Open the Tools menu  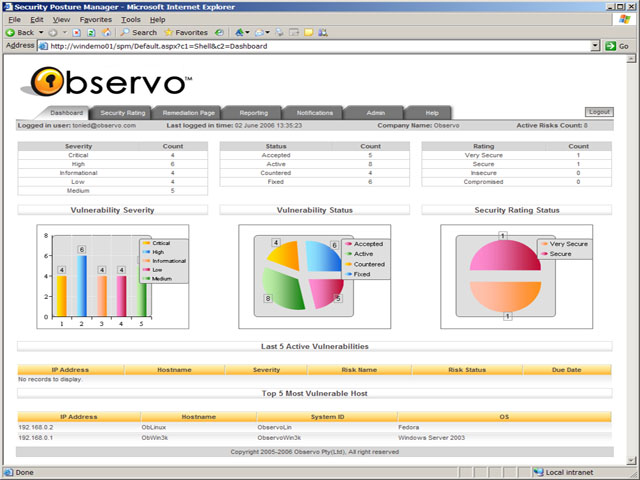pyautogui.click(x=131, y=20)
